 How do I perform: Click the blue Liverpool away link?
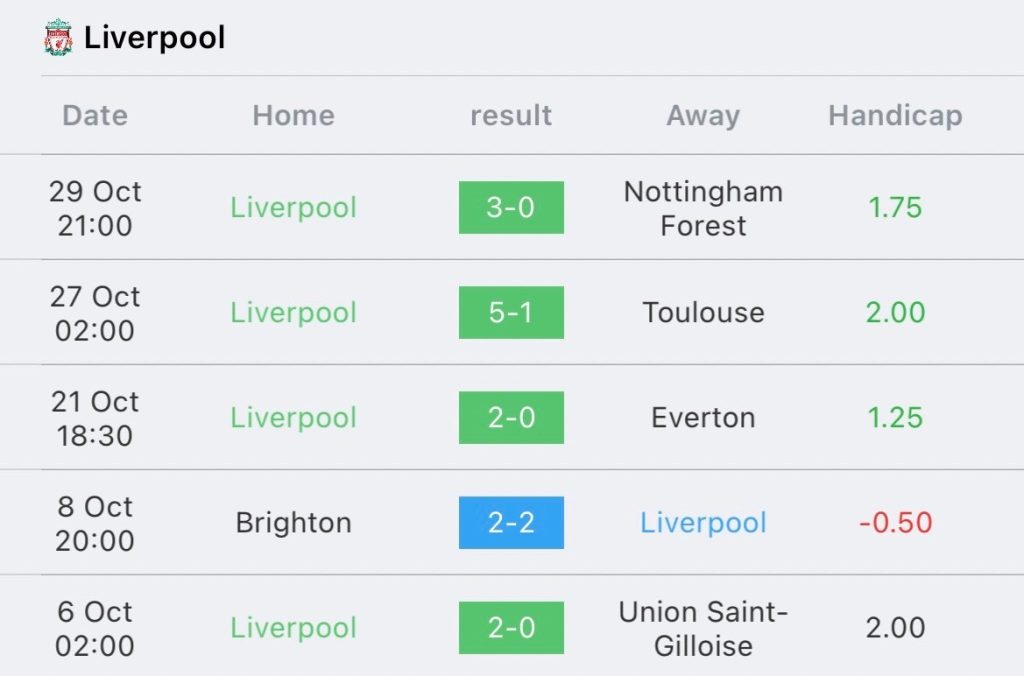pyautogui.click(x=703, y=523)
